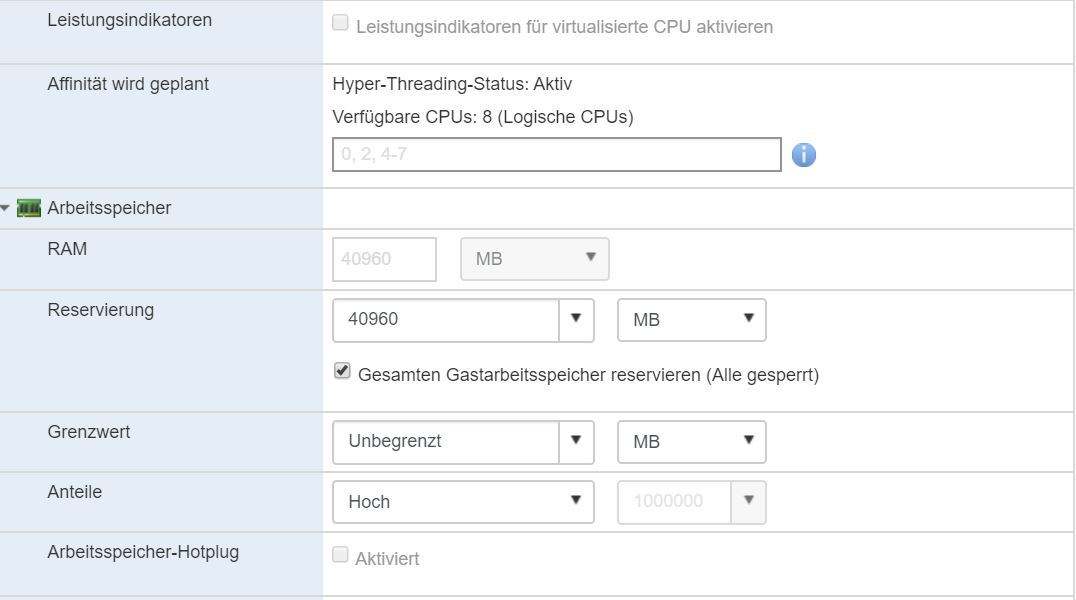Open the Grenzwert unit MB dropdown
The height and width of the screenshot is (600, 1076).
click(x=692, y=441)
